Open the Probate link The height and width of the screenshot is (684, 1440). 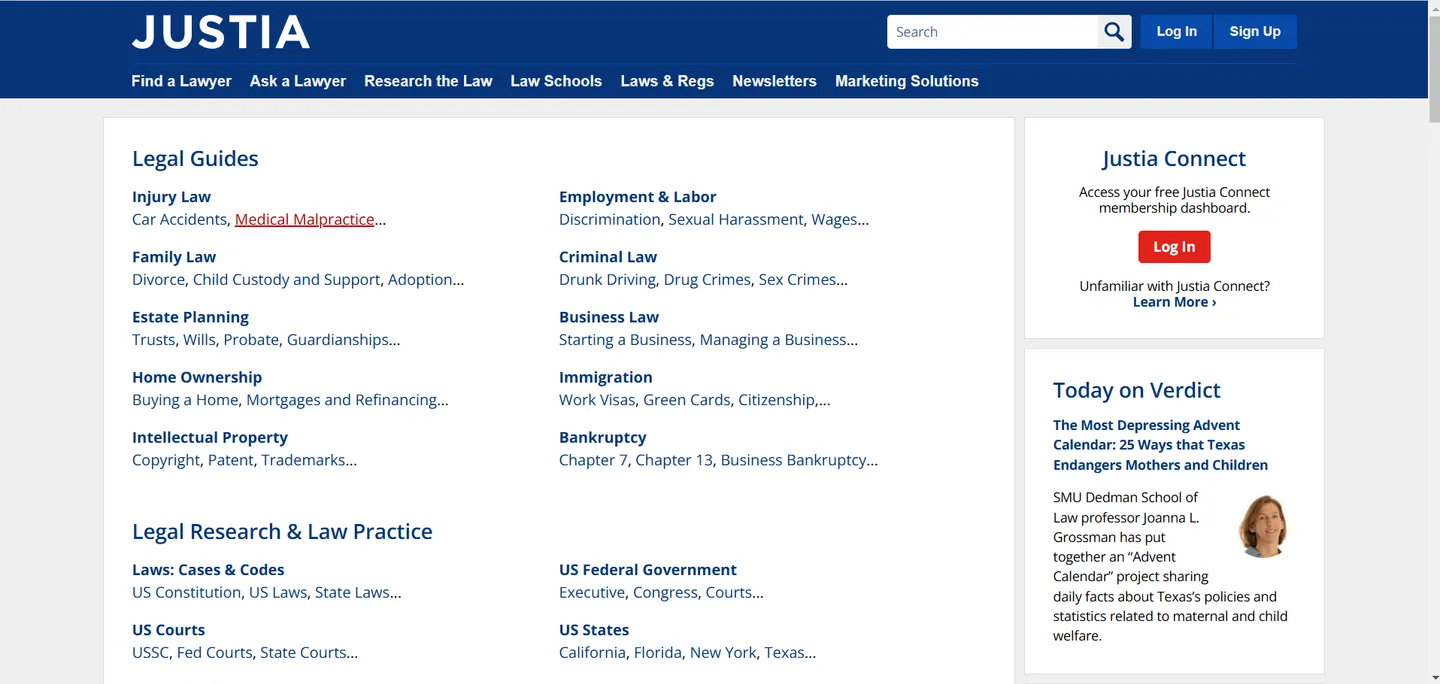click(x=251, y=339)
